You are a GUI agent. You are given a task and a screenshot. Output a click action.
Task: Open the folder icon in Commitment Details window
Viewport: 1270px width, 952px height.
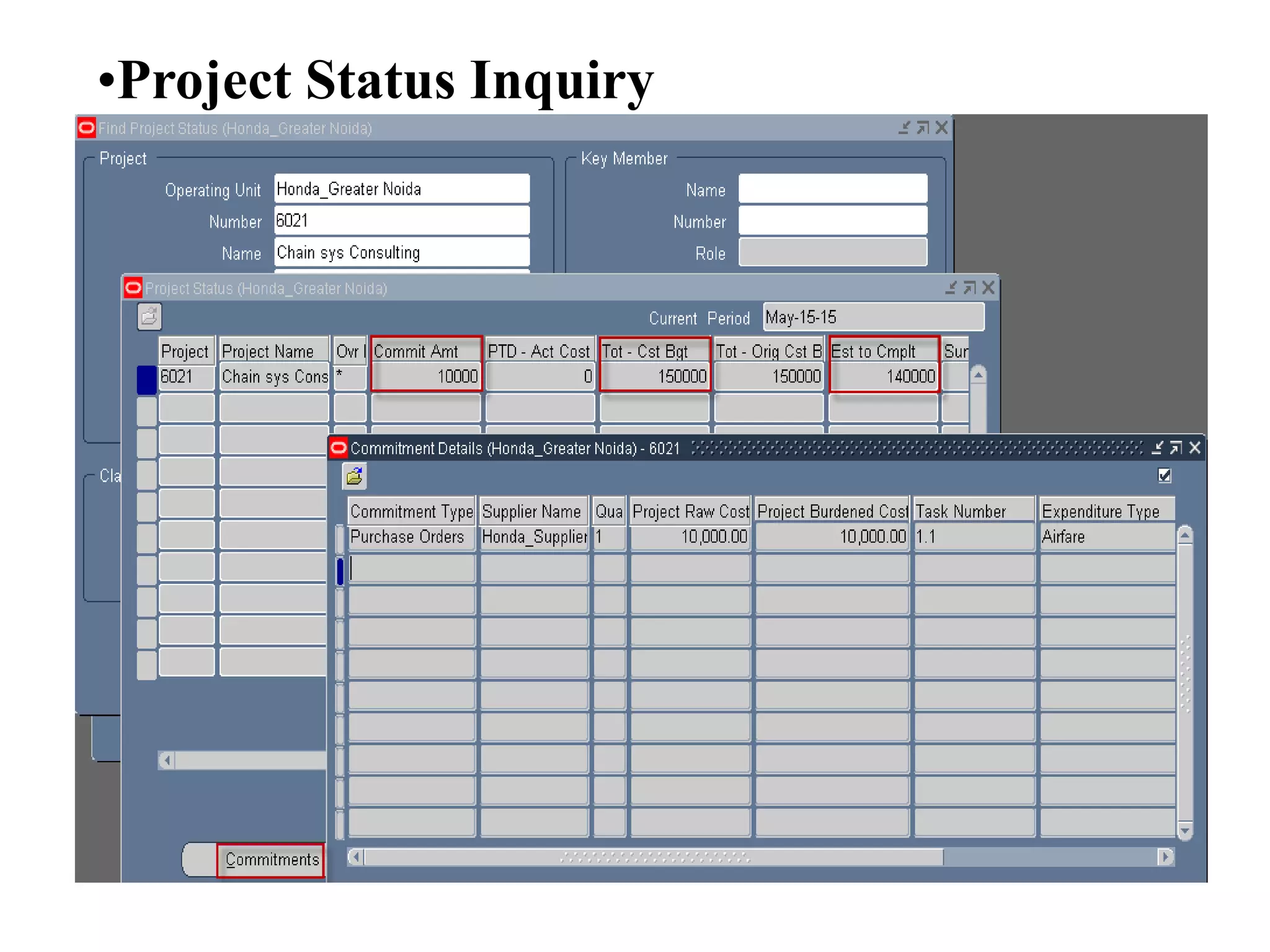point(354,476)
